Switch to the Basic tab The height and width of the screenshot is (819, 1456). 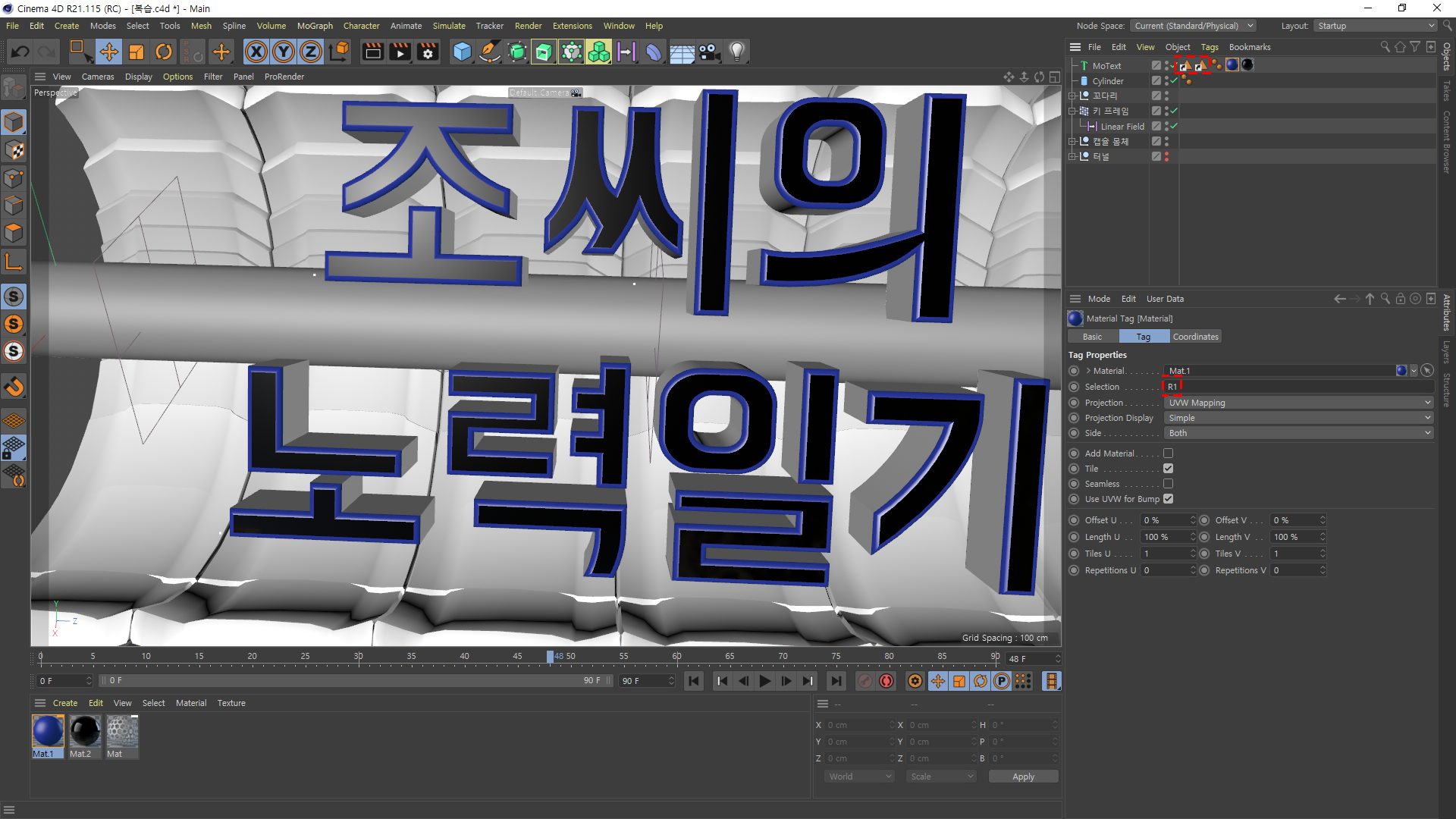[x=1092, y=337]
